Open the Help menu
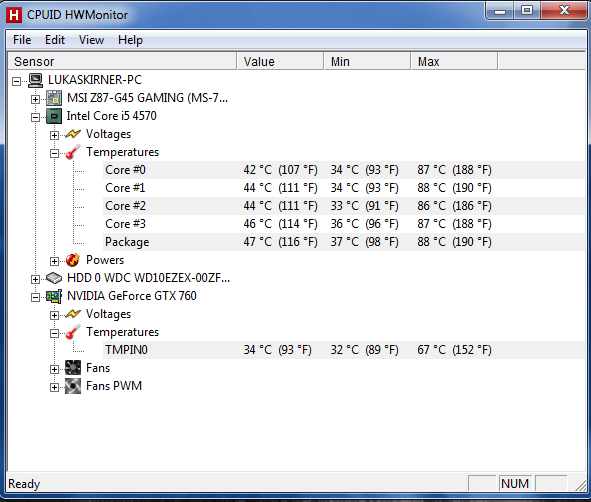591x502 pixels. 130,40
